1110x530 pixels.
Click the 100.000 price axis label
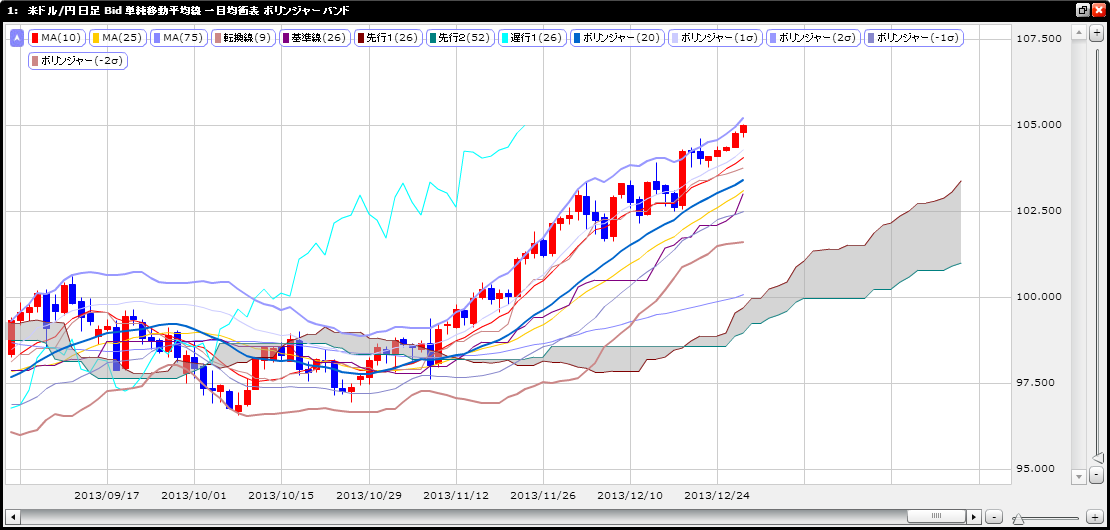(1041, 296)
